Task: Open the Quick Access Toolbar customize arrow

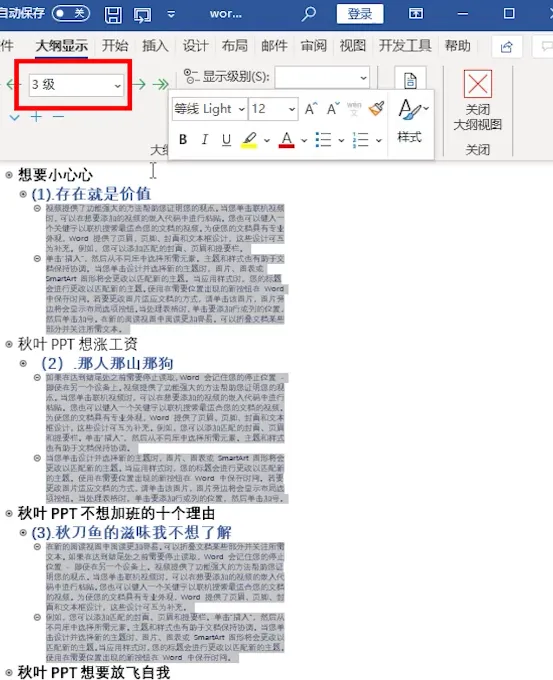Action: point(171,14)
